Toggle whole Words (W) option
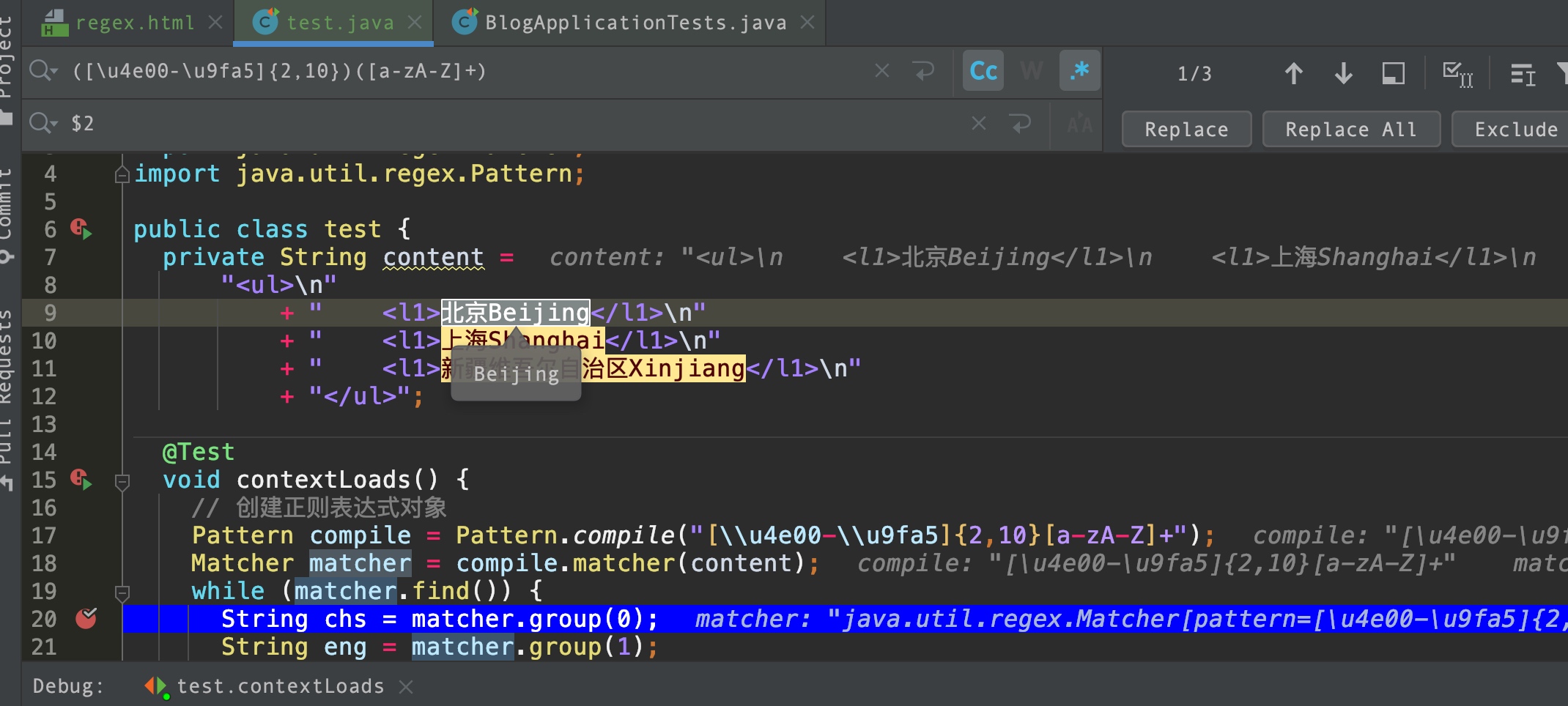 [1031, 71]
